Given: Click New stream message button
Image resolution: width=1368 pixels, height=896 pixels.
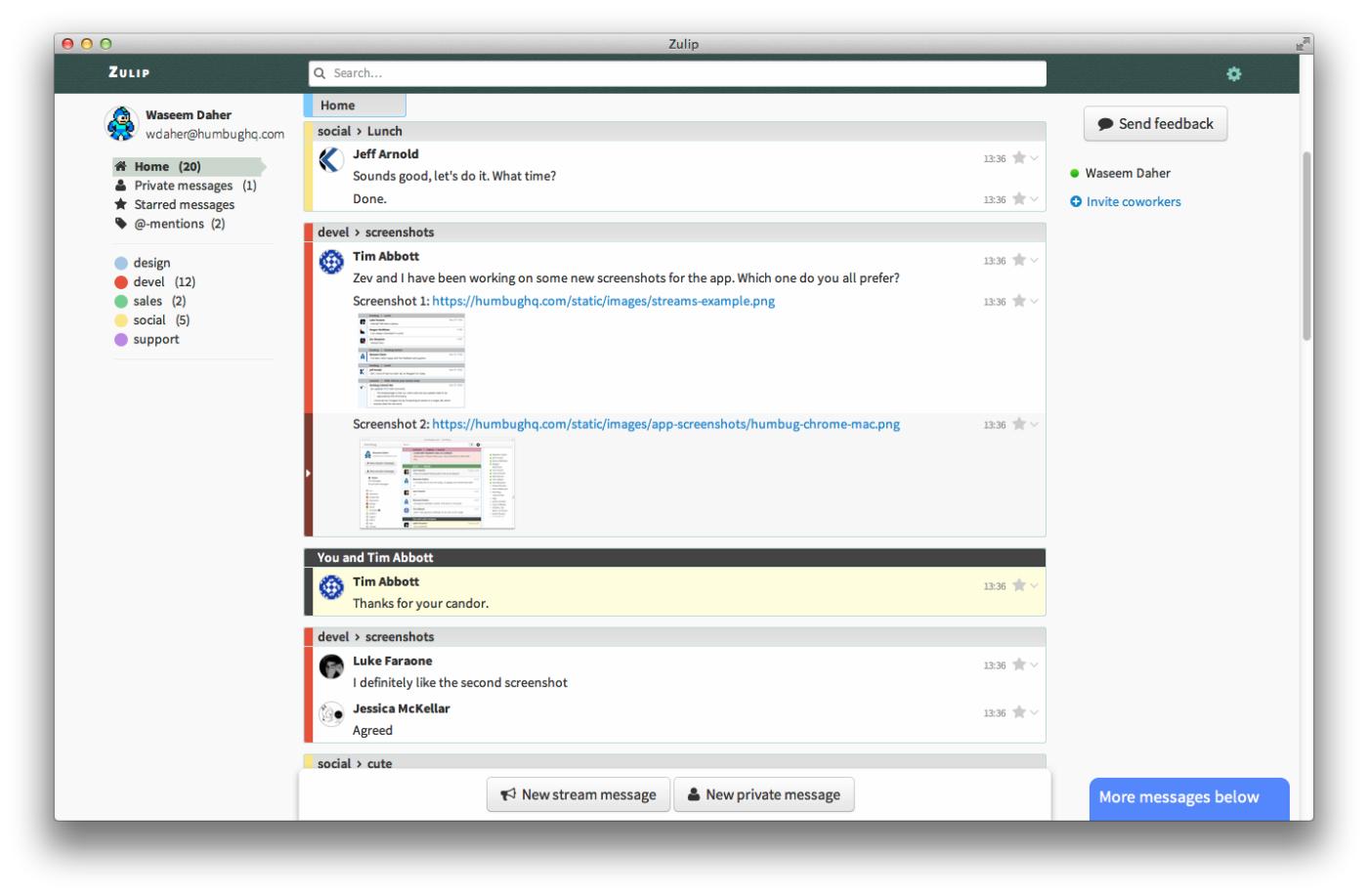Looking at the screenshot, I should pos(578,795).
